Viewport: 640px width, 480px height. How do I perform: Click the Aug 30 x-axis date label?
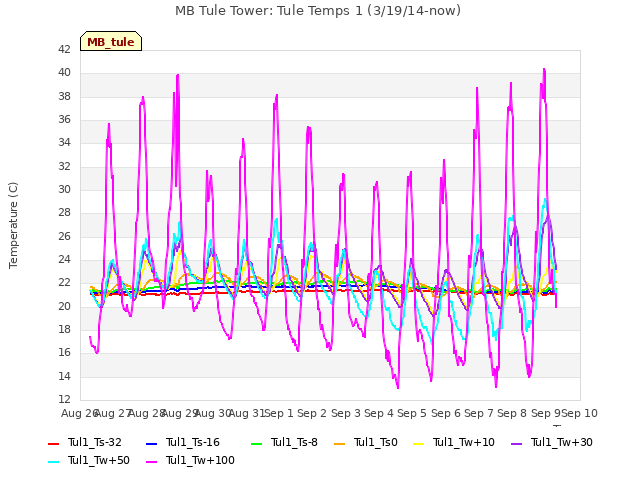[213, 413]
